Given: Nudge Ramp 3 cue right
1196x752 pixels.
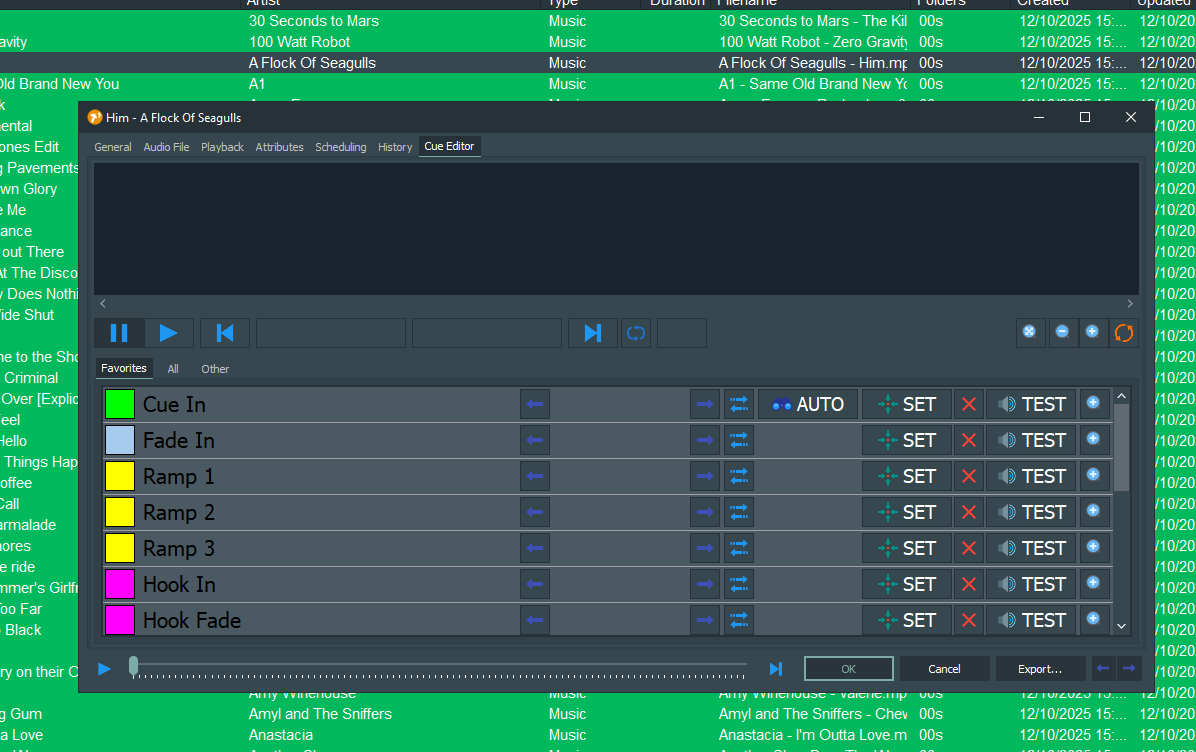Looking at the screenshot, I should pyautogui.click(x=705, y=548).
